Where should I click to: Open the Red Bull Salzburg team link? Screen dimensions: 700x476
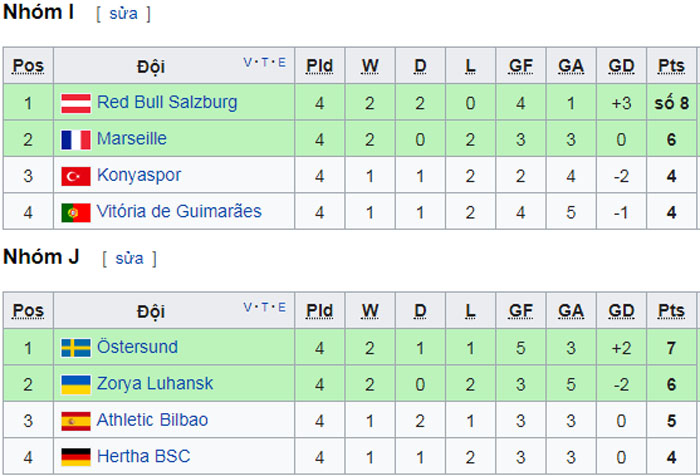(167, 102)
